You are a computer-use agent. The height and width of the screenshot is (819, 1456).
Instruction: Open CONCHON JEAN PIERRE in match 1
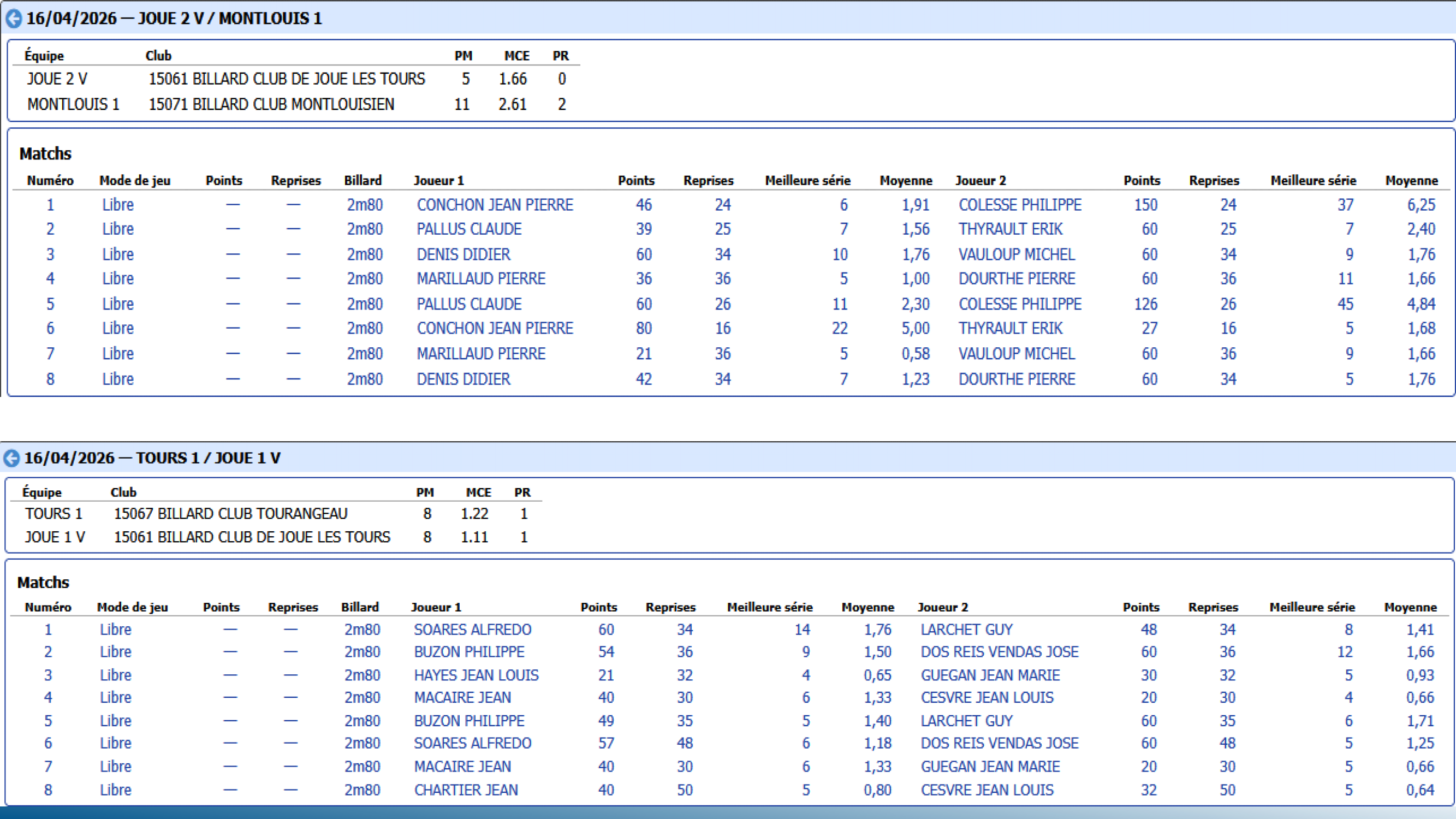point(495,205)
